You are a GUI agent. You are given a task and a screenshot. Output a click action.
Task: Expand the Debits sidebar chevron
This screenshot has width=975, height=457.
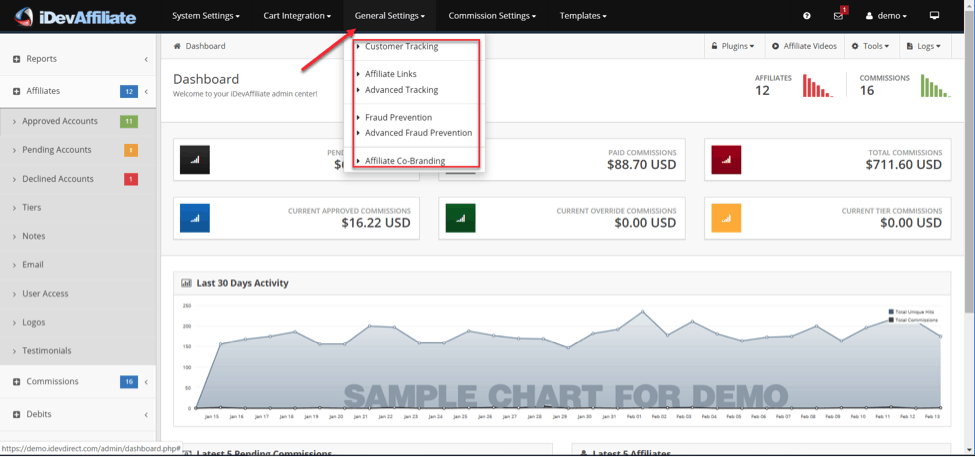pyautogui.click(x=146, y=415)
